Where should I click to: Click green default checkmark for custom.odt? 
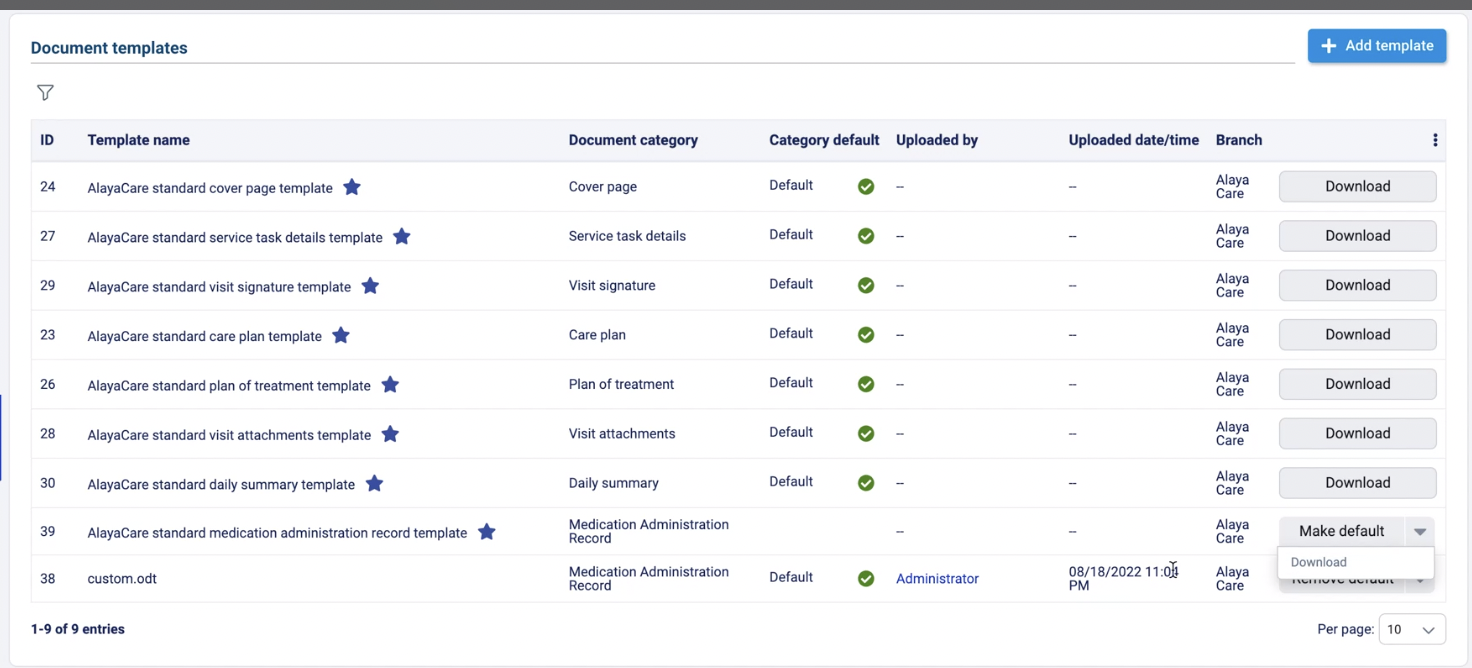click(866, 579)
